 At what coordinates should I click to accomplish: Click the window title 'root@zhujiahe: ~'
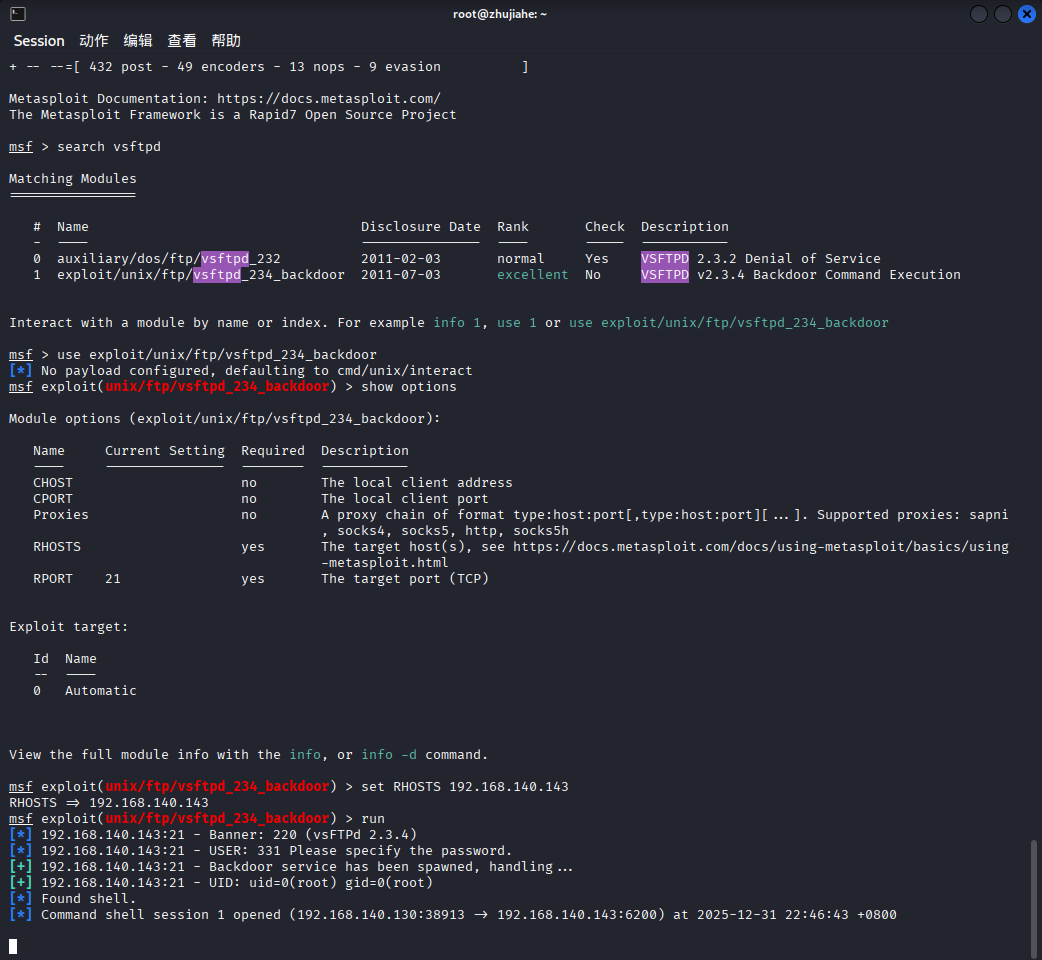click(500, 14)
